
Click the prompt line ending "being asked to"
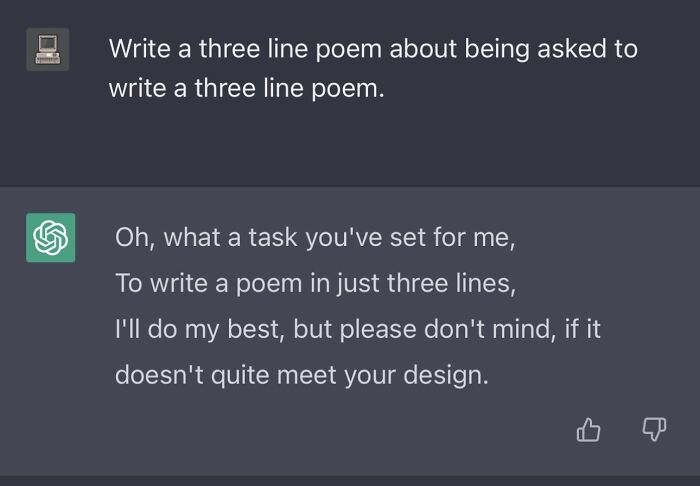pos(372,48)
